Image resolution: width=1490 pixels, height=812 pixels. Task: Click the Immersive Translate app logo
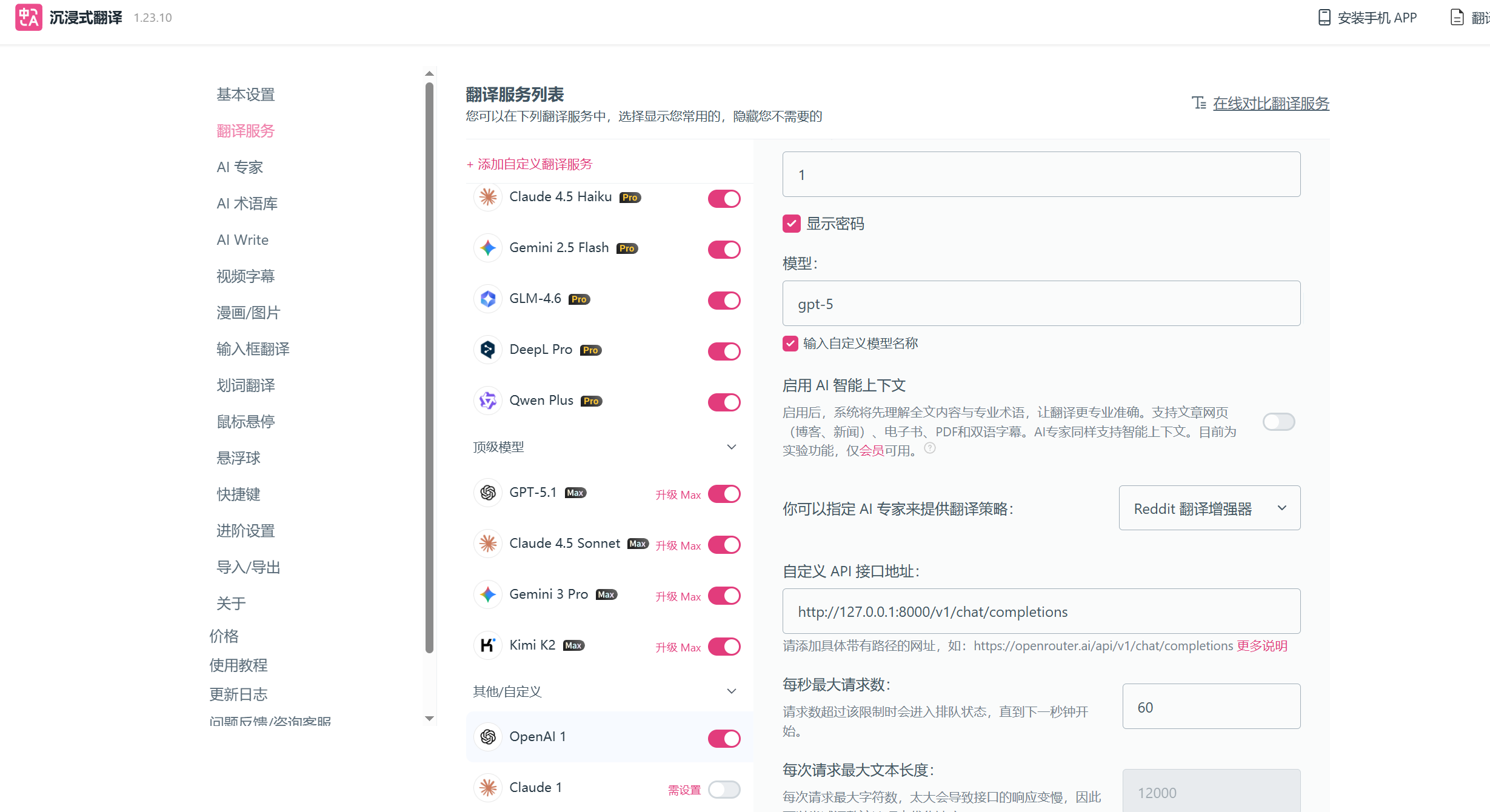[28, 17]
